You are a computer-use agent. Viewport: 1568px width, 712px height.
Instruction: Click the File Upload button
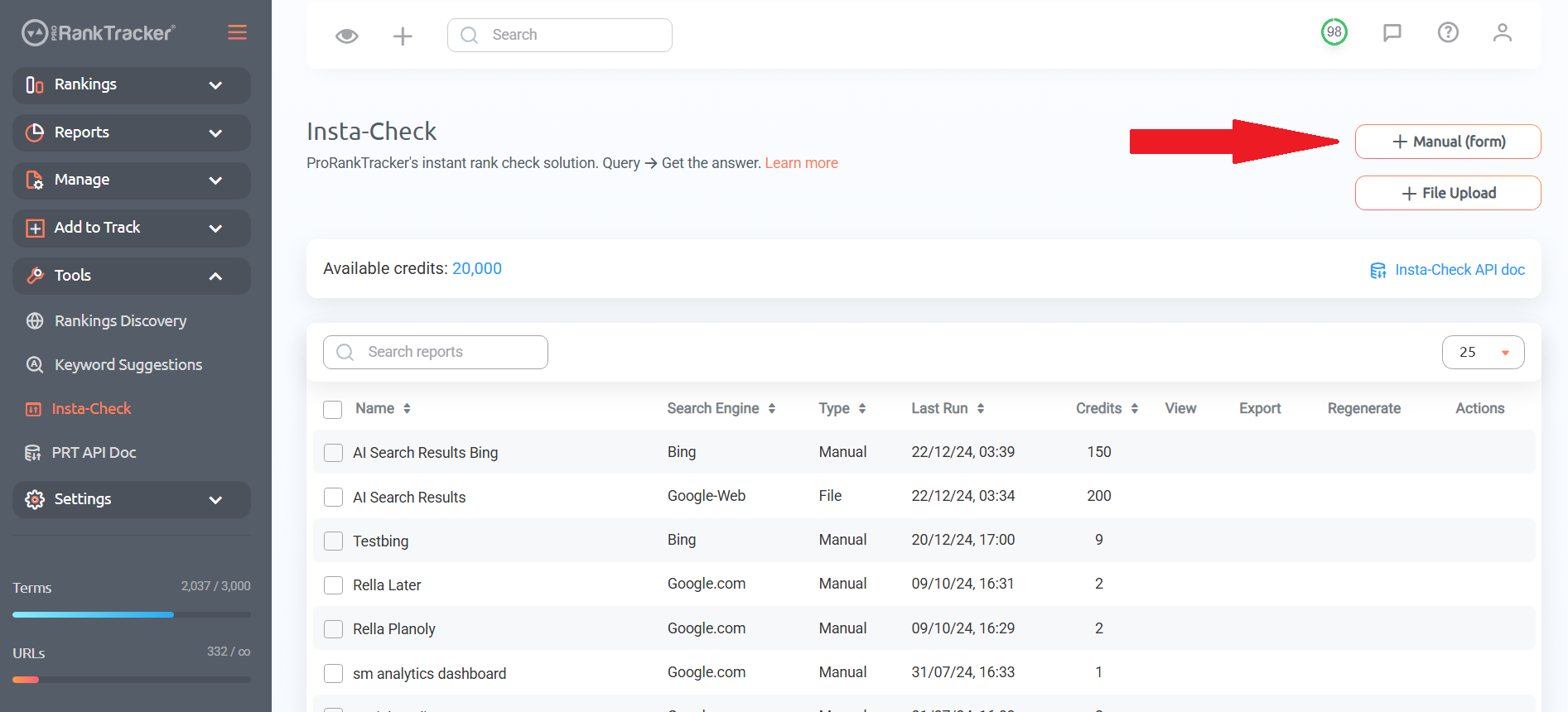1448,193
